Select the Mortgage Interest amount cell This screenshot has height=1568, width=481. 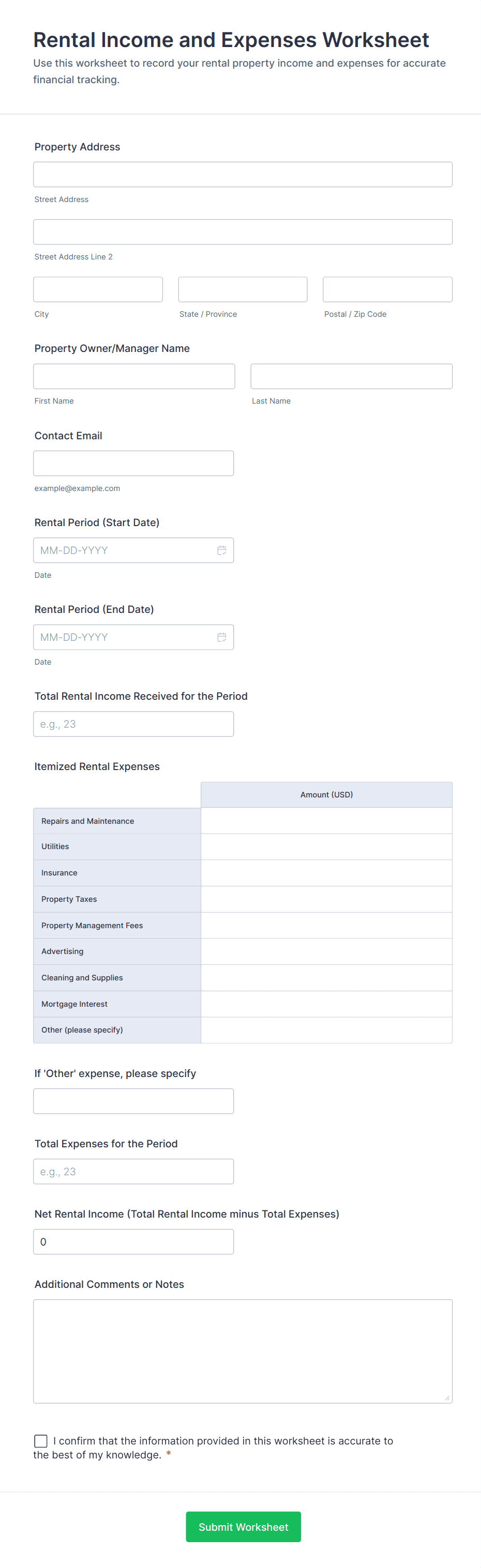tap(326, 1004)
